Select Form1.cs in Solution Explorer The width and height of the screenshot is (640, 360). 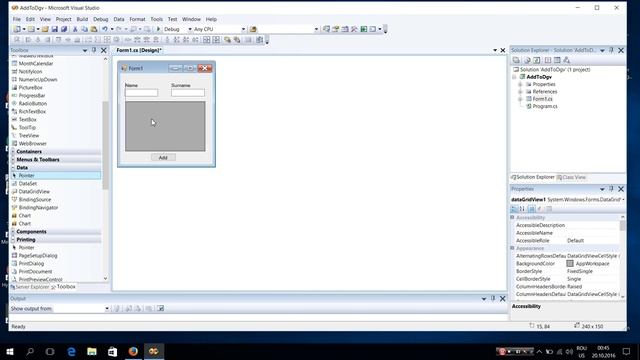point(542,99)
